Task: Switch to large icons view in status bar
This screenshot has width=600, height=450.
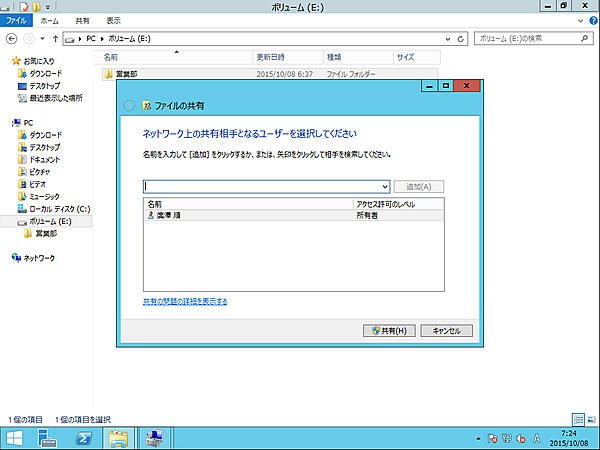Action: (x=591, y=420)
